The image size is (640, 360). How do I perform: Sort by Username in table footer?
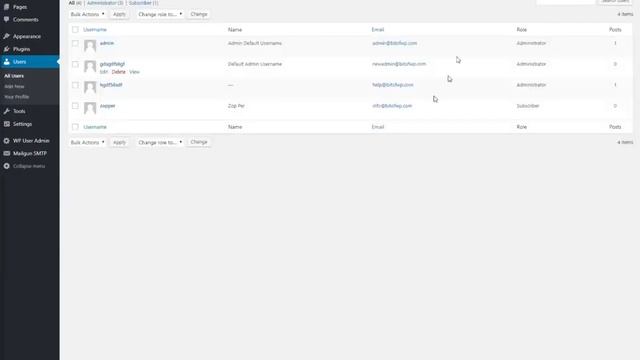pos(95,127)
